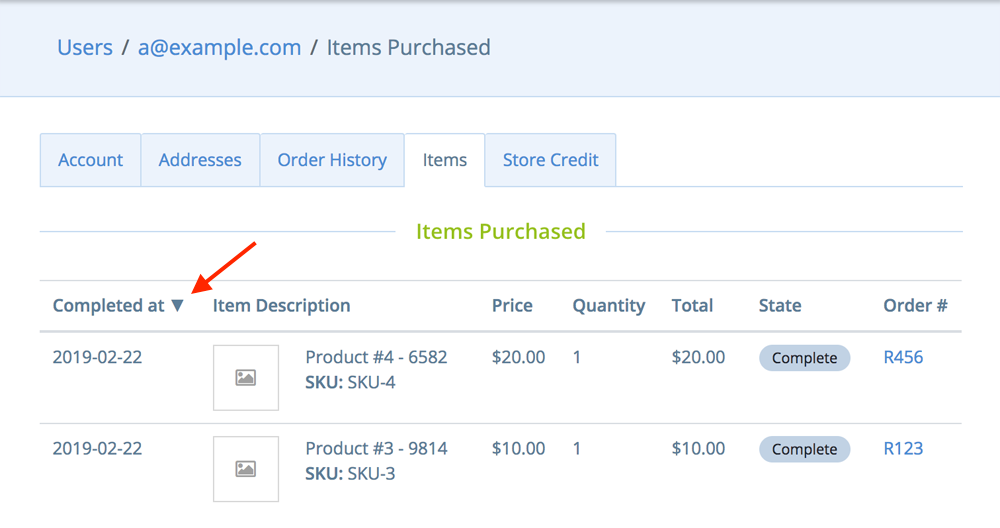Click the Order # column header
Screen dimensions: 1000x528
click(915, 306)
